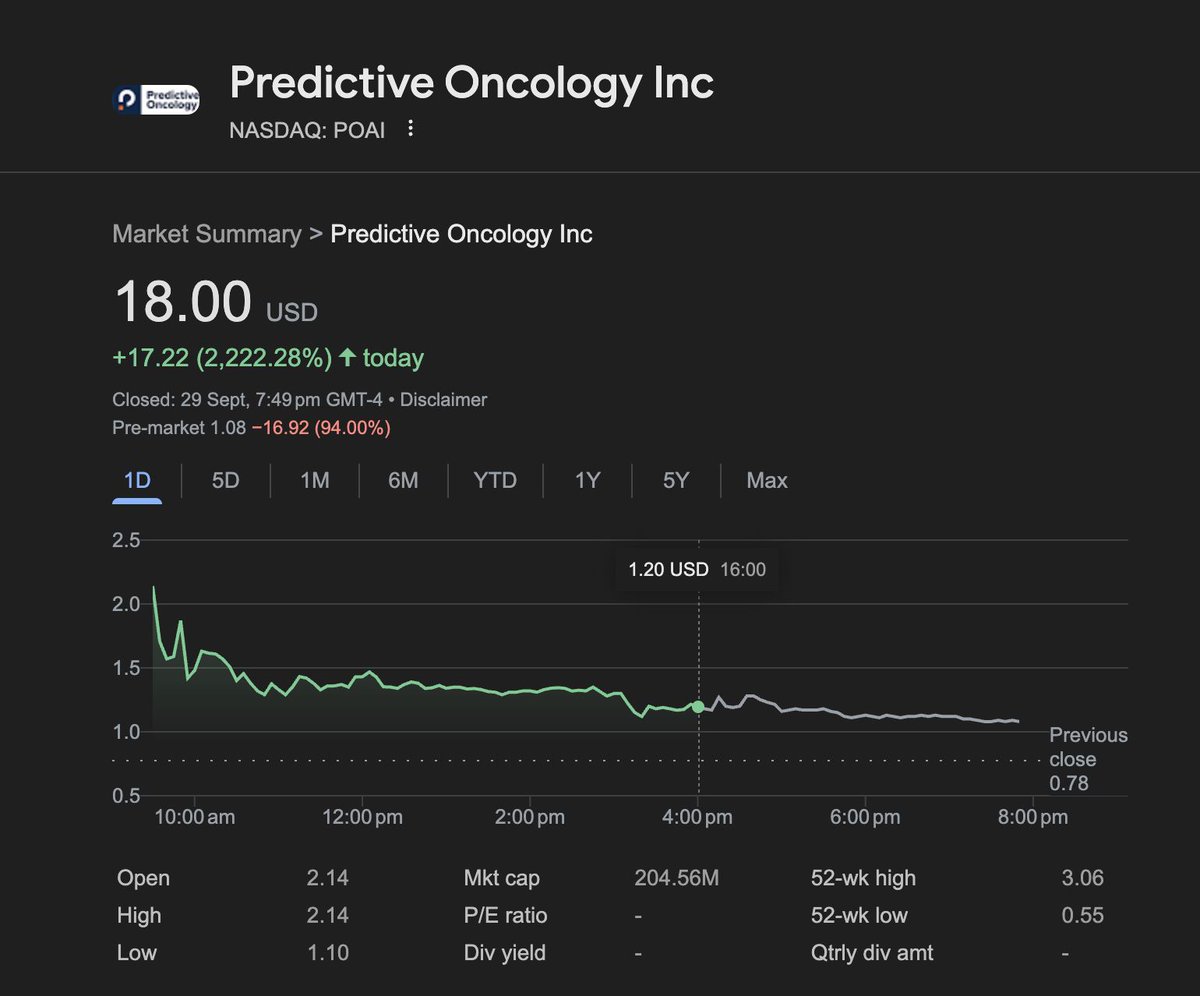Click the 18.00 price value
1200x996 pixels.
(183, 302)
